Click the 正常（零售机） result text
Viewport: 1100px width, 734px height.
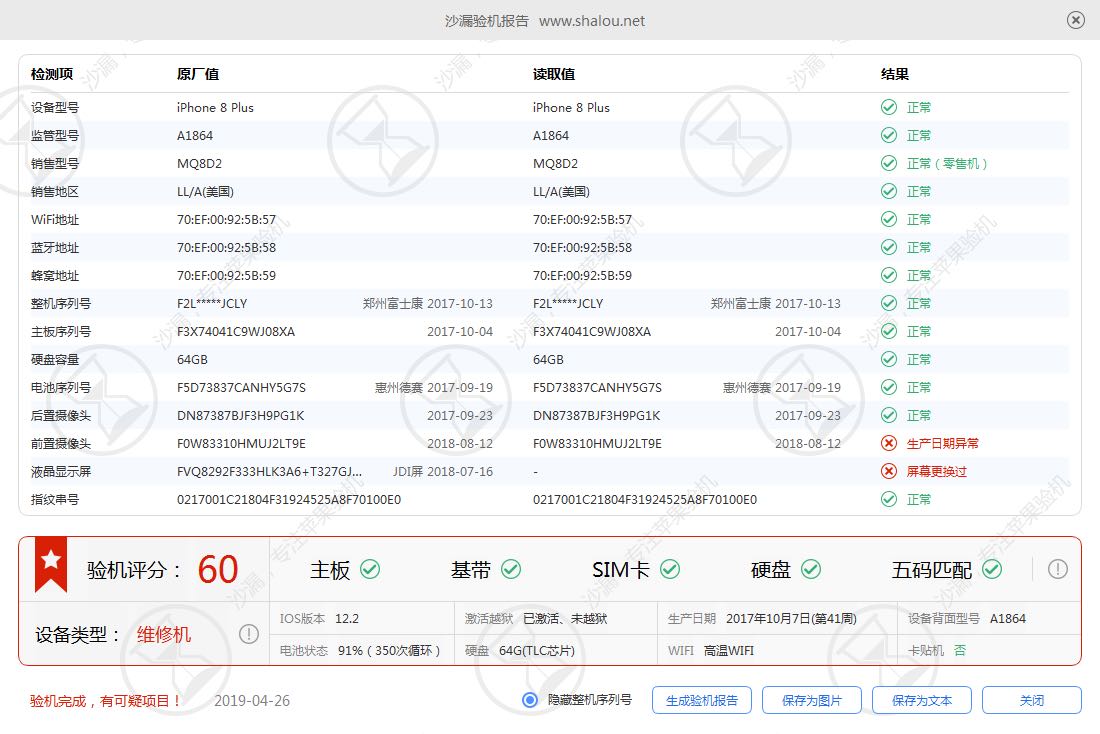[x=948, y=164]
